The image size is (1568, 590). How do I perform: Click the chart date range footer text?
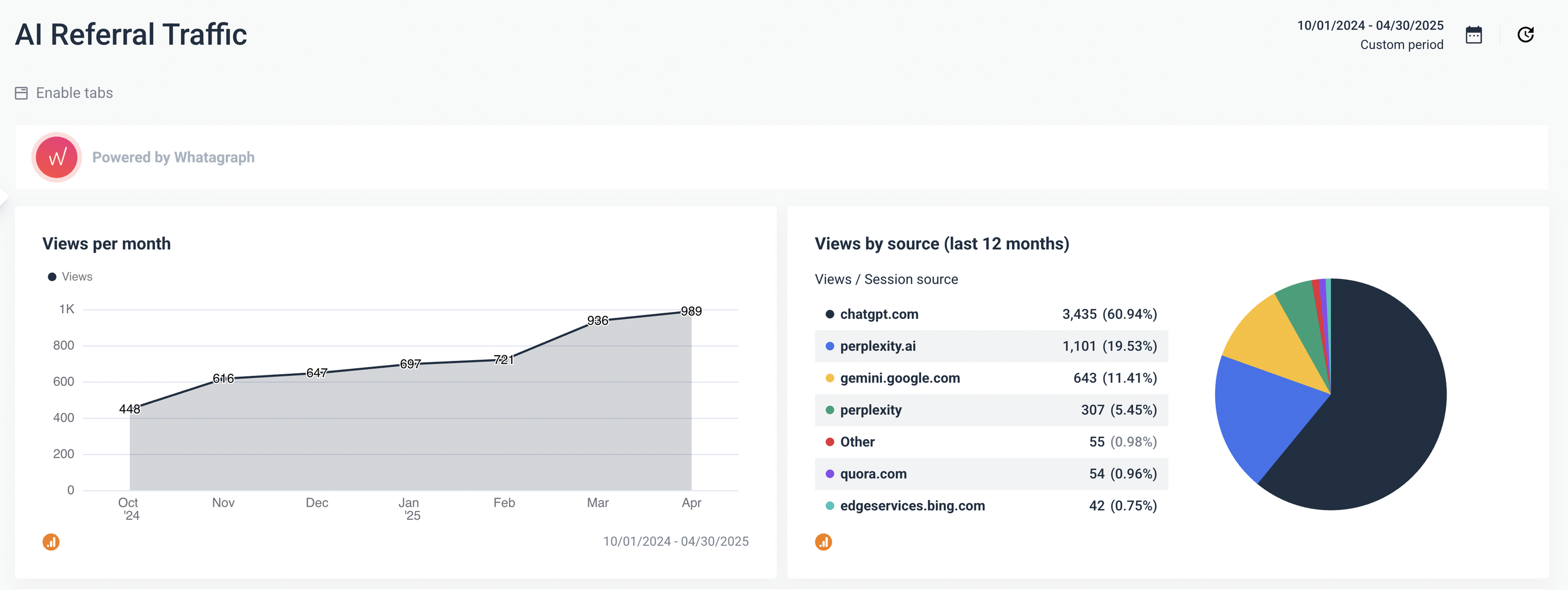[x=676, y=542]
